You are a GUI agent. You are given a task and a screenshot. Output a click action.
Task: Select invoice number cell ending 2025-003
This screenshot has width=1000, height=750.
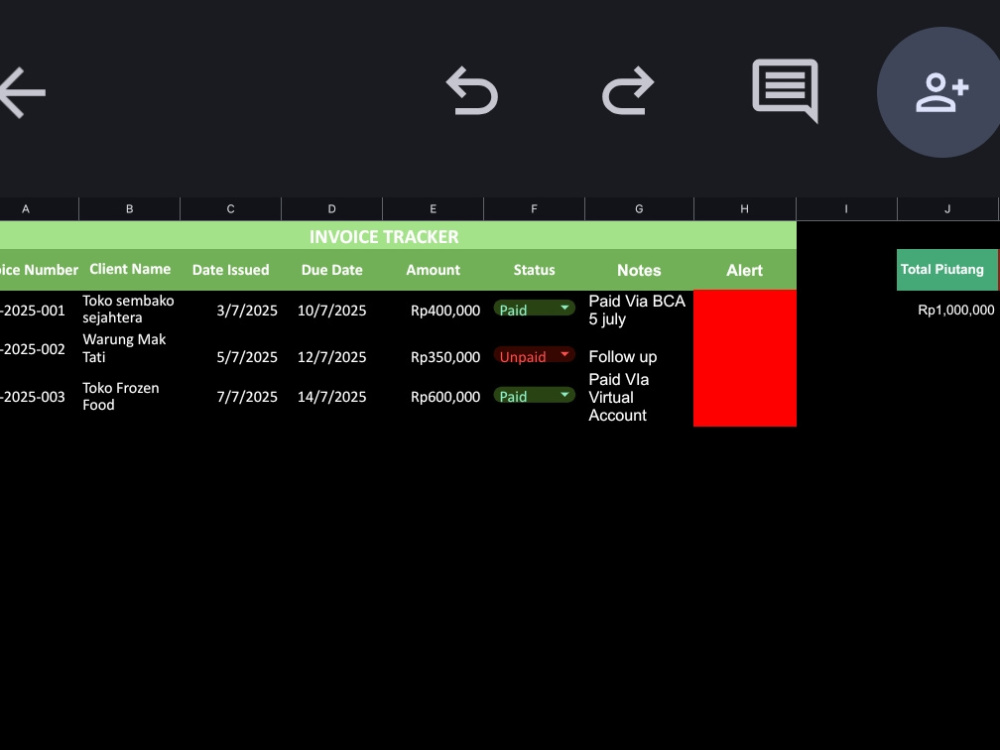(39, 397)
